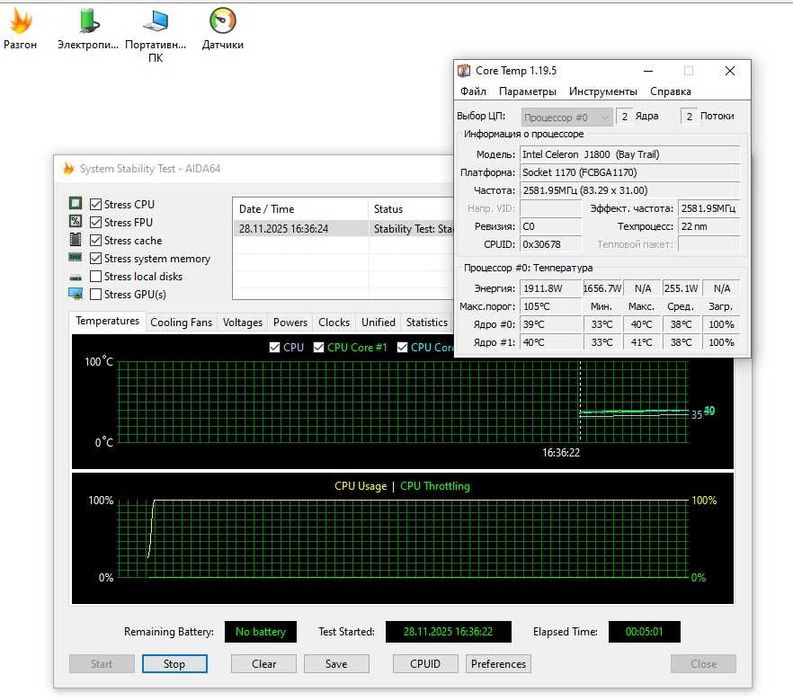Uncheck Stress cache checkbox
This screenshot has width=793, height=699.
tap(96, 240)
